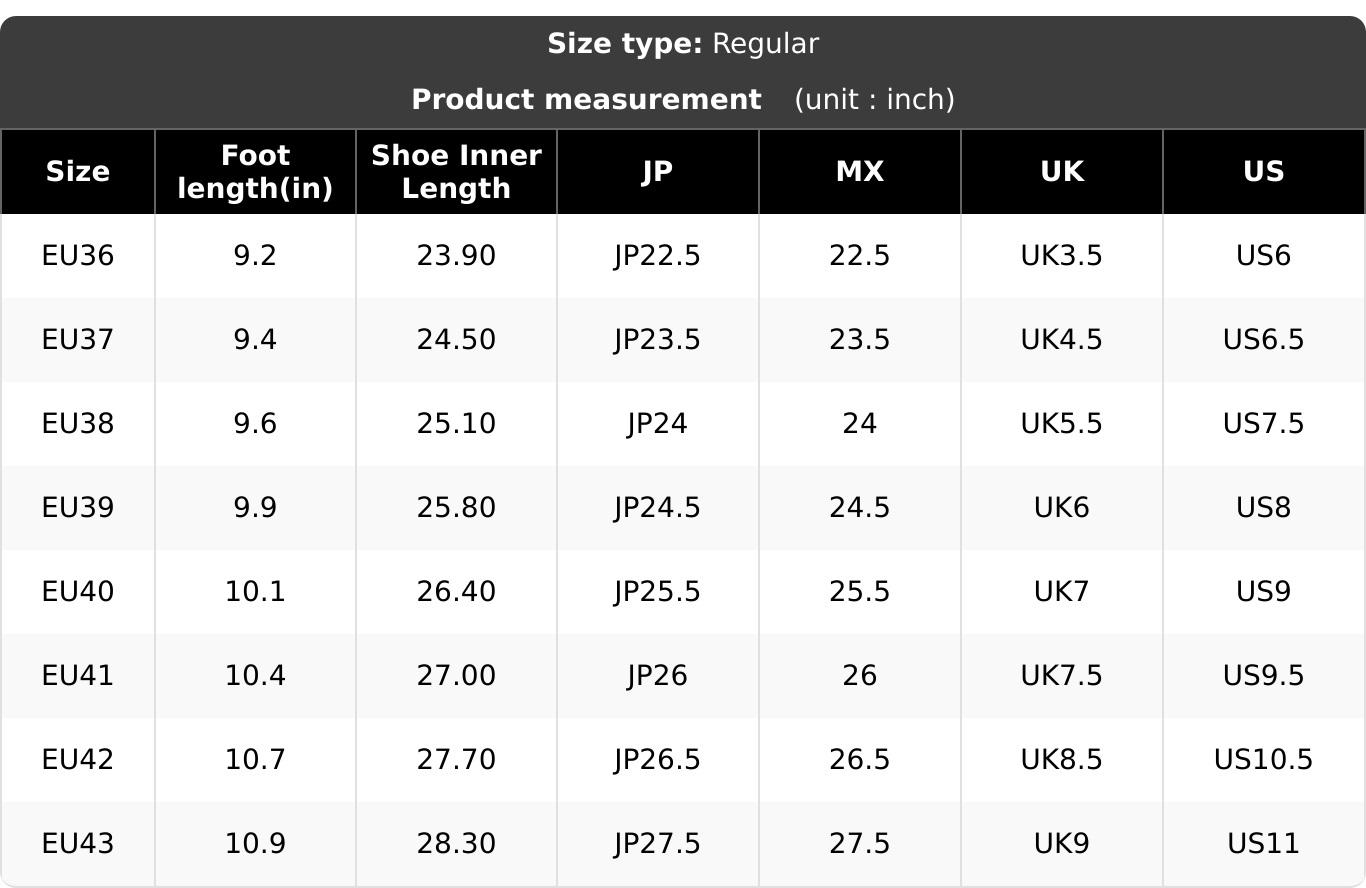
Task: Click the US column header
Action: point(1264,172)
